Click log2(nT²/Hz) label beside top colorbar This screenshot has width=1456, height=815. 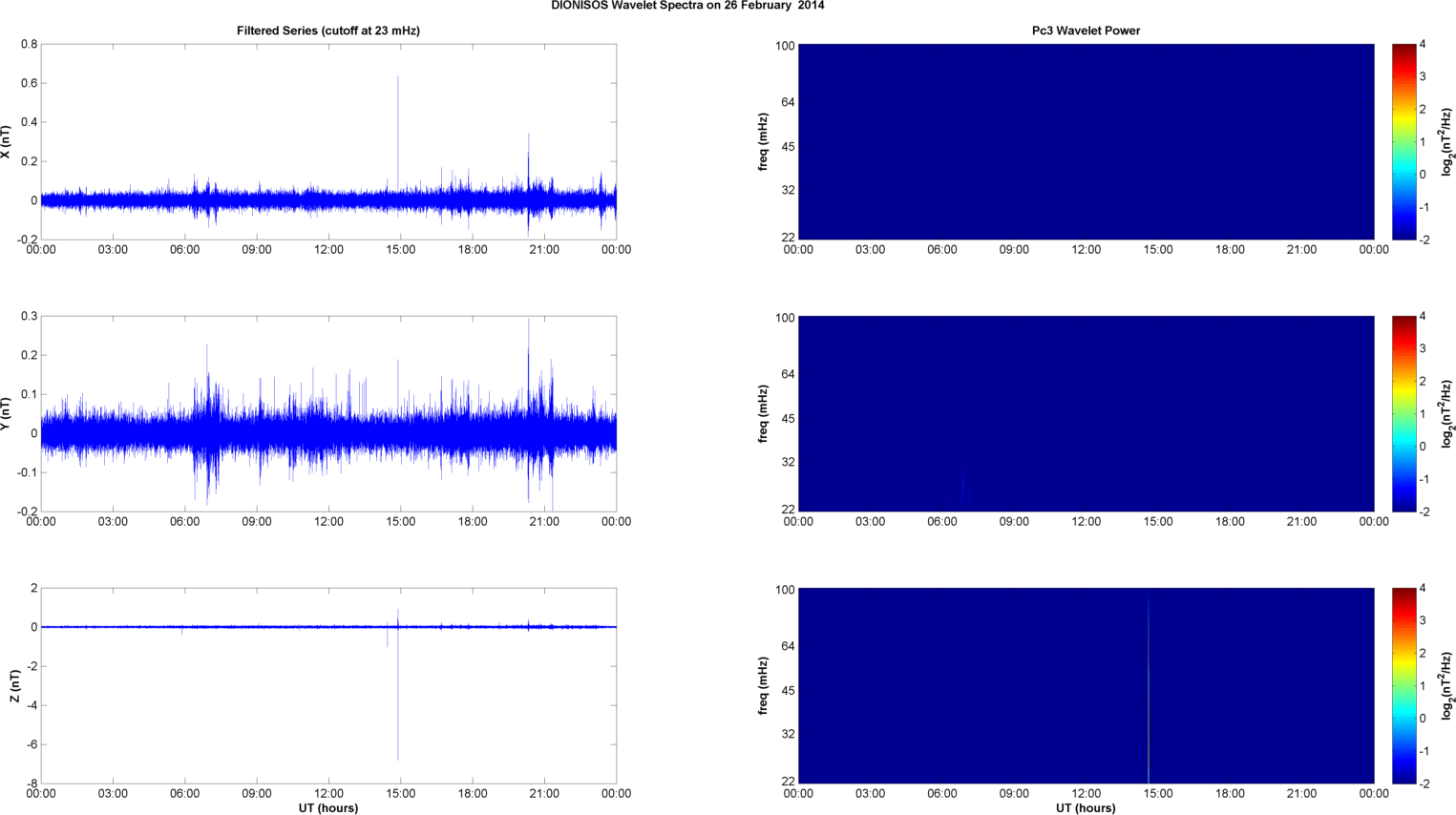[1446, 142]
